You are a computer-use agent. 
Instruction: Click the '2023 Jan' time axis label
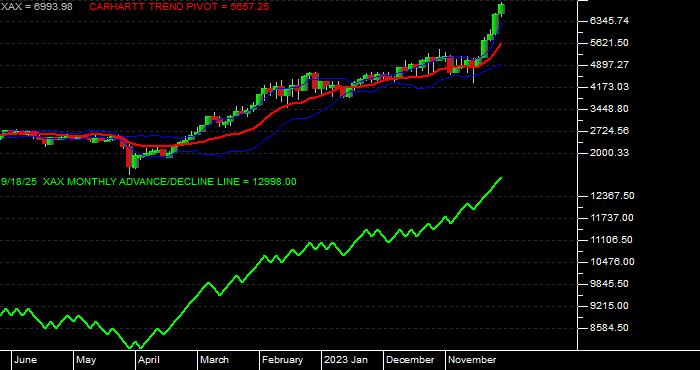click(346, 360)
